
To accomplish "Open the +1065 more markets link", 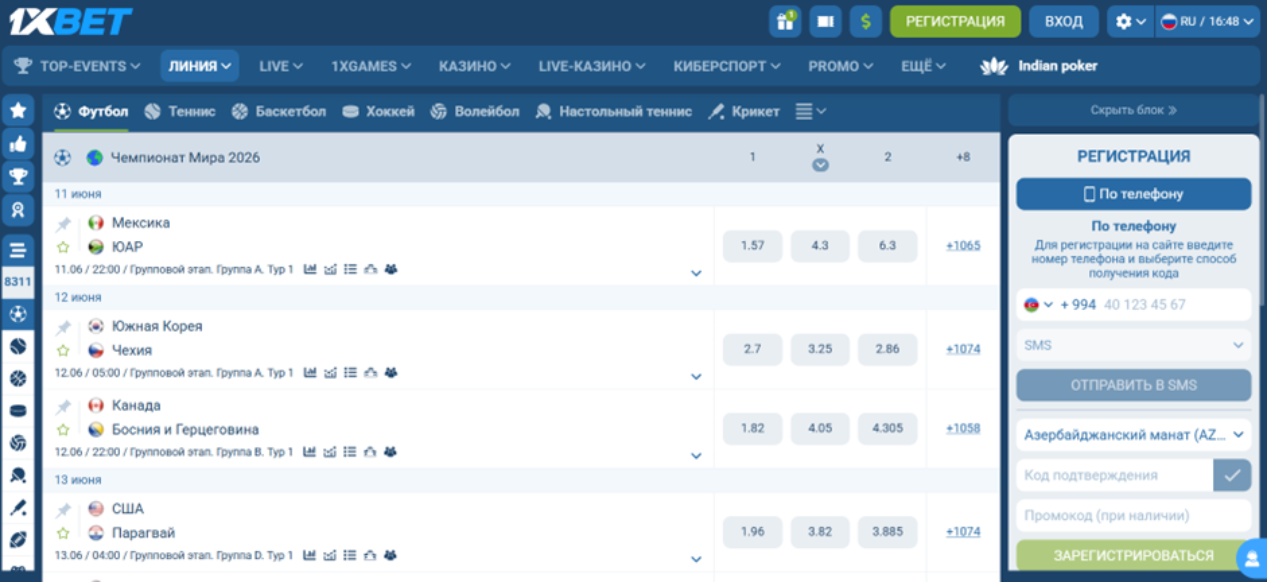I will pyautogui.click(x=963, y=245).
